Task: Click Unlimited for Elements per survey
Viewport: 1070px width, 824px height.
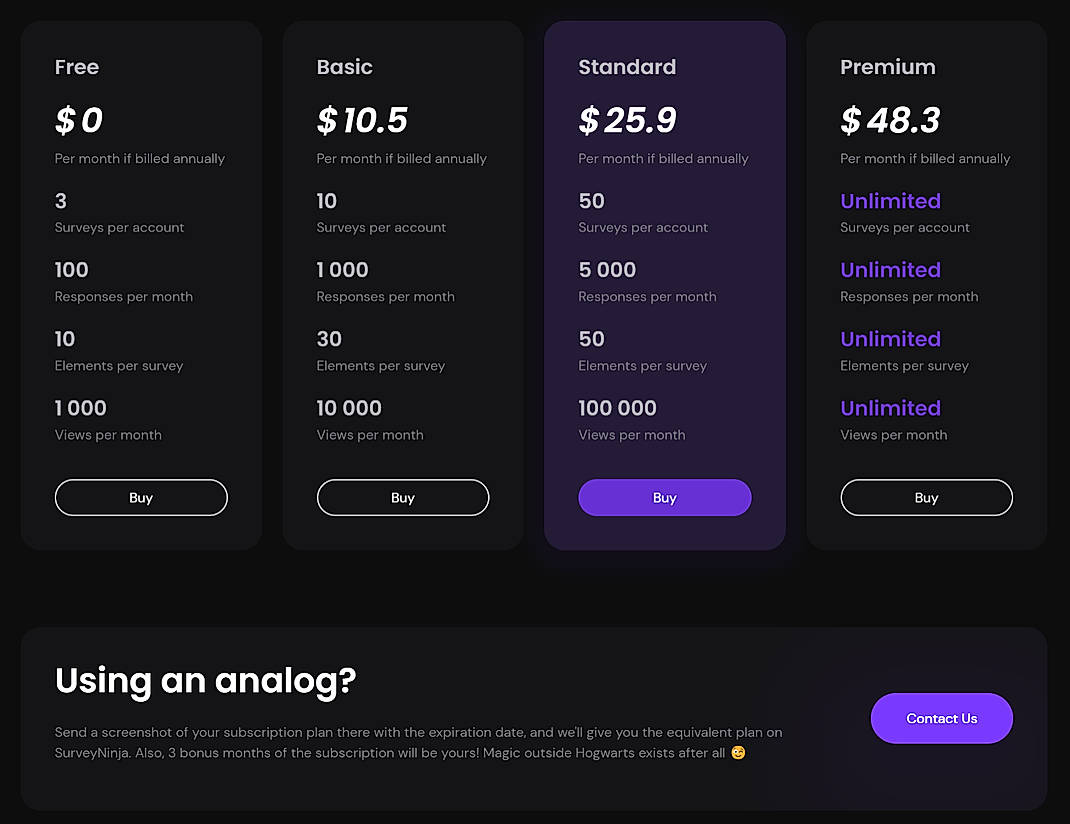Action: tap(890, 339)
